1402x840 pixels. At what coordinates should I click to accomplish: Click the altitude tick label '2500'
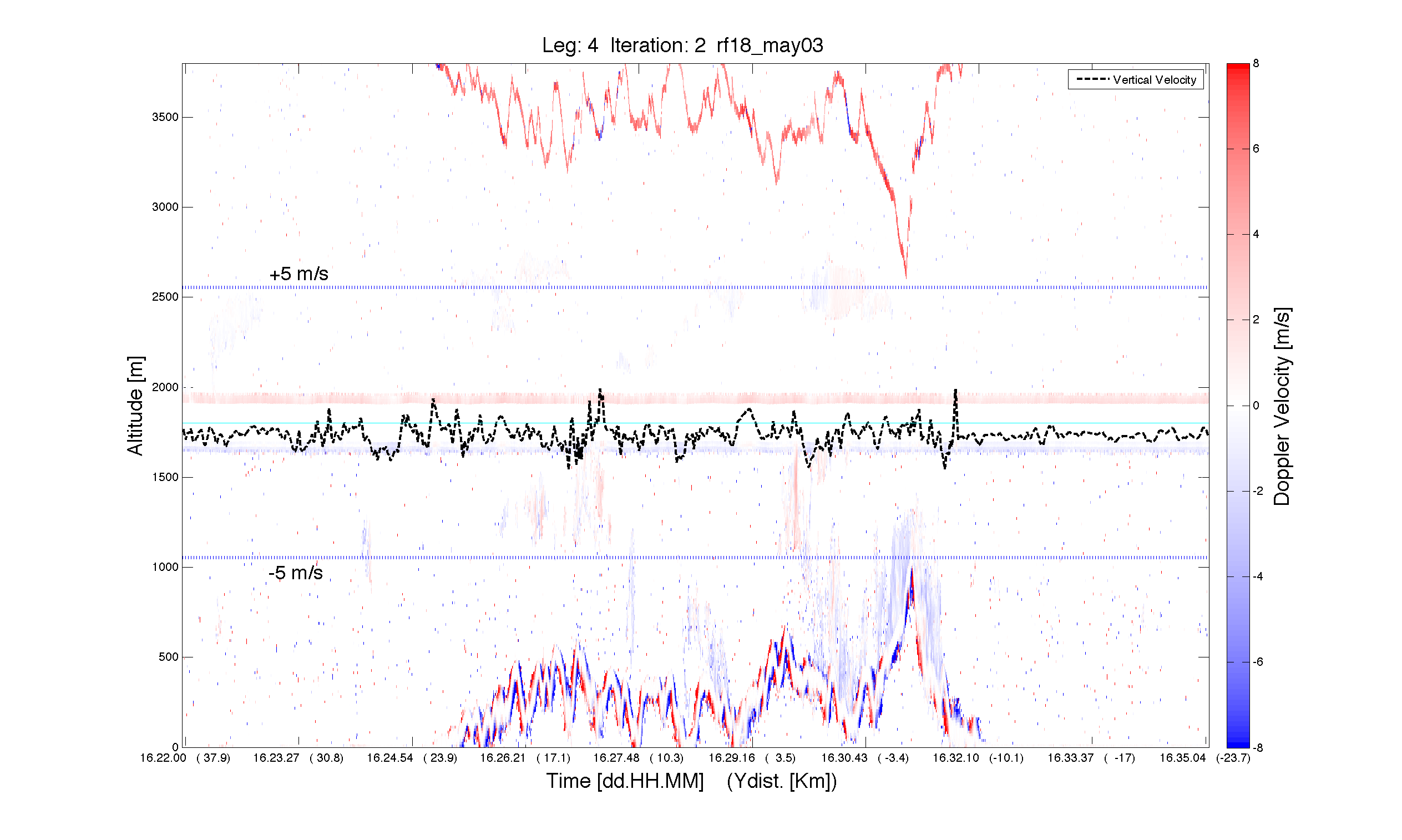pos(165,297)
